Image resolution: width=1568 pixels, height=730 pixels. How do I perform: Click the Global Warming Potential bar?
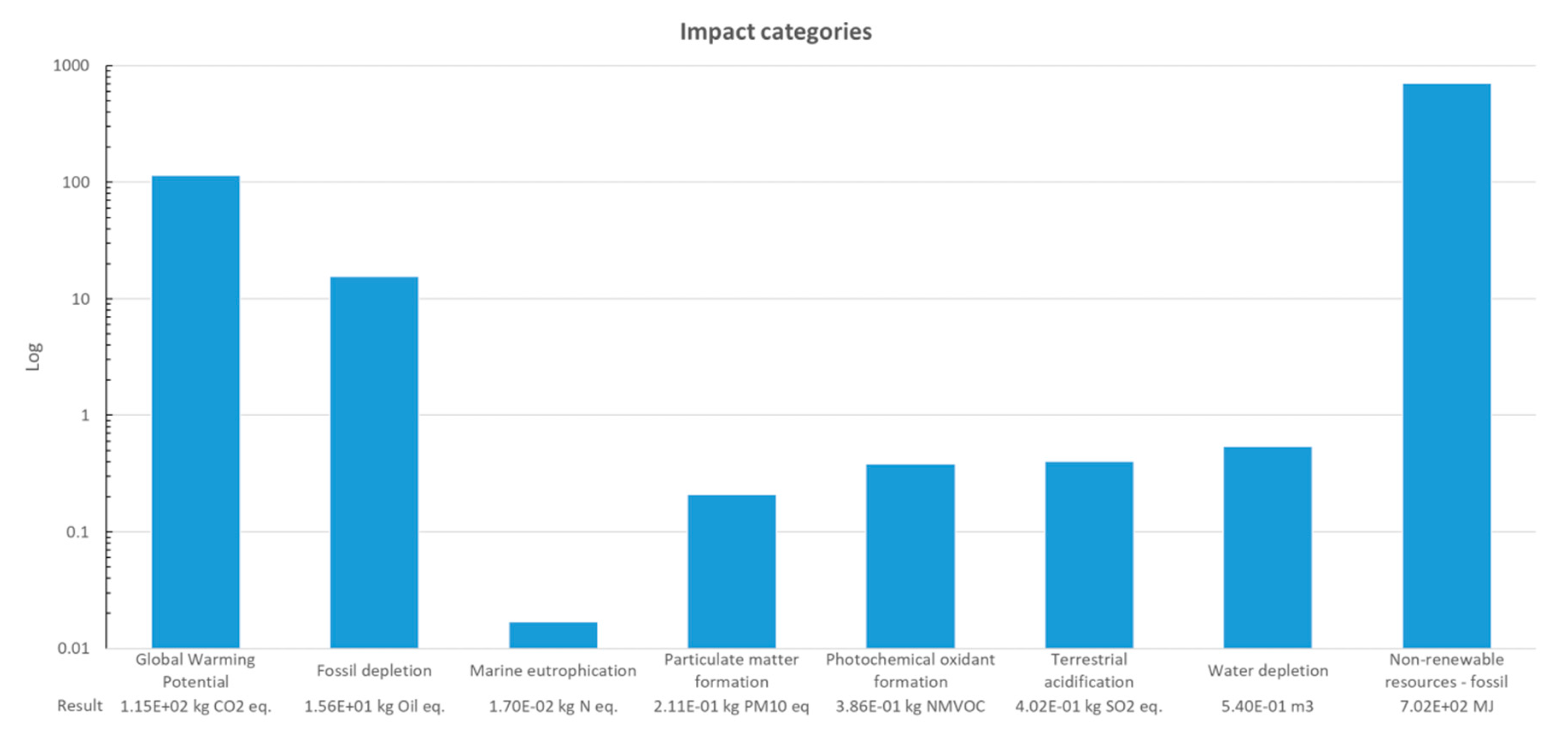pyautogui.click(x=195, y=412)
